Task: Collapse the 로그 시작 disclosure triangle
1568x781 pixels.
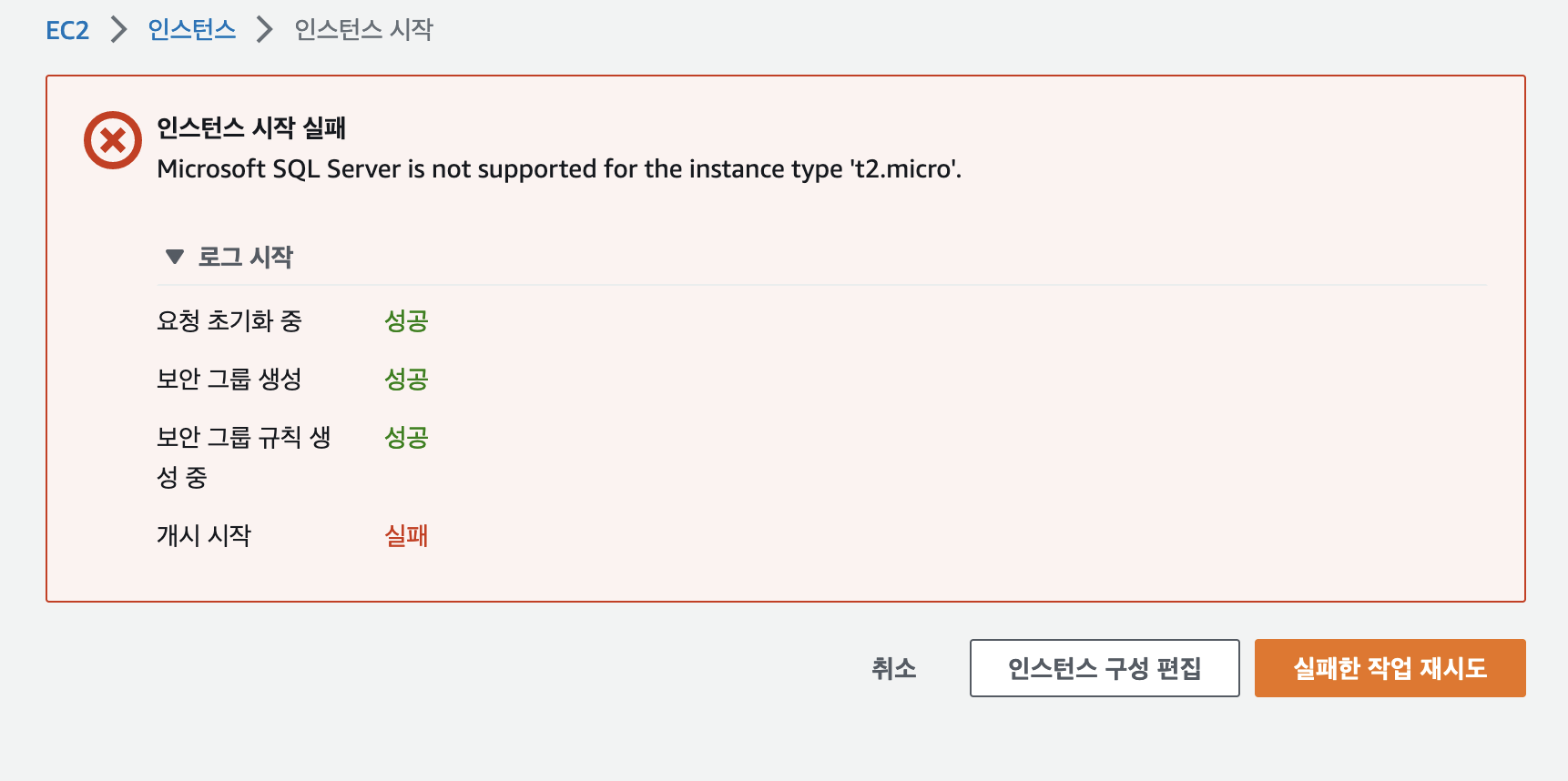Action: coord(175,257)
